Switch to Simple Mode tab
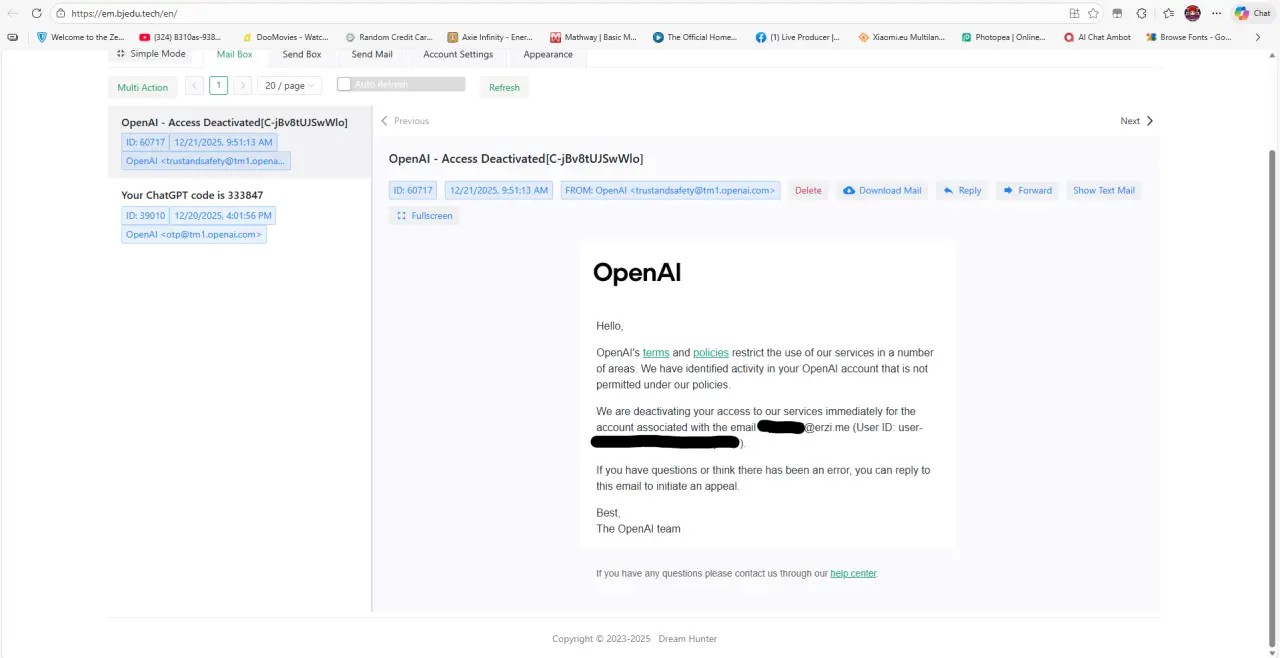Image resolution: width=1280 pixels, height=658 pixels. (151, 54)
